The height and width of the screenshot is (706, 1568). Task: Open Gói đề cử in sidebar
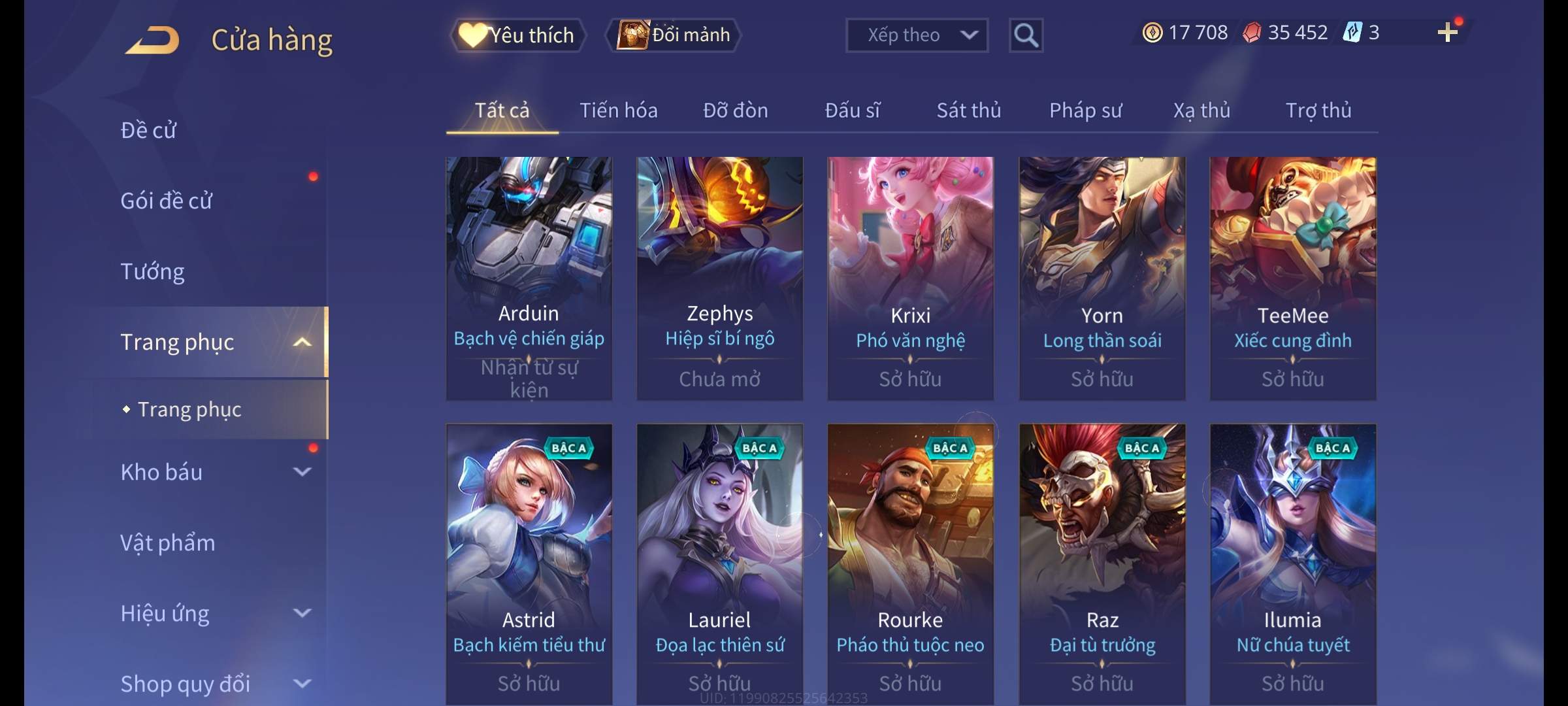tap(166, 201)
